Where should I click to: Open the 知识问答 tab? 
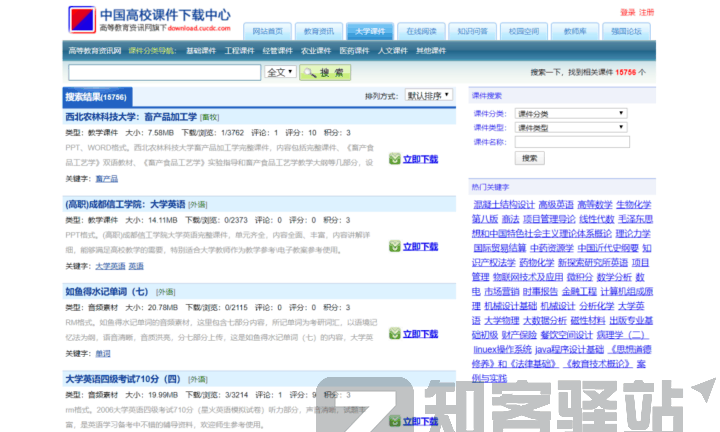pos(472,31)
